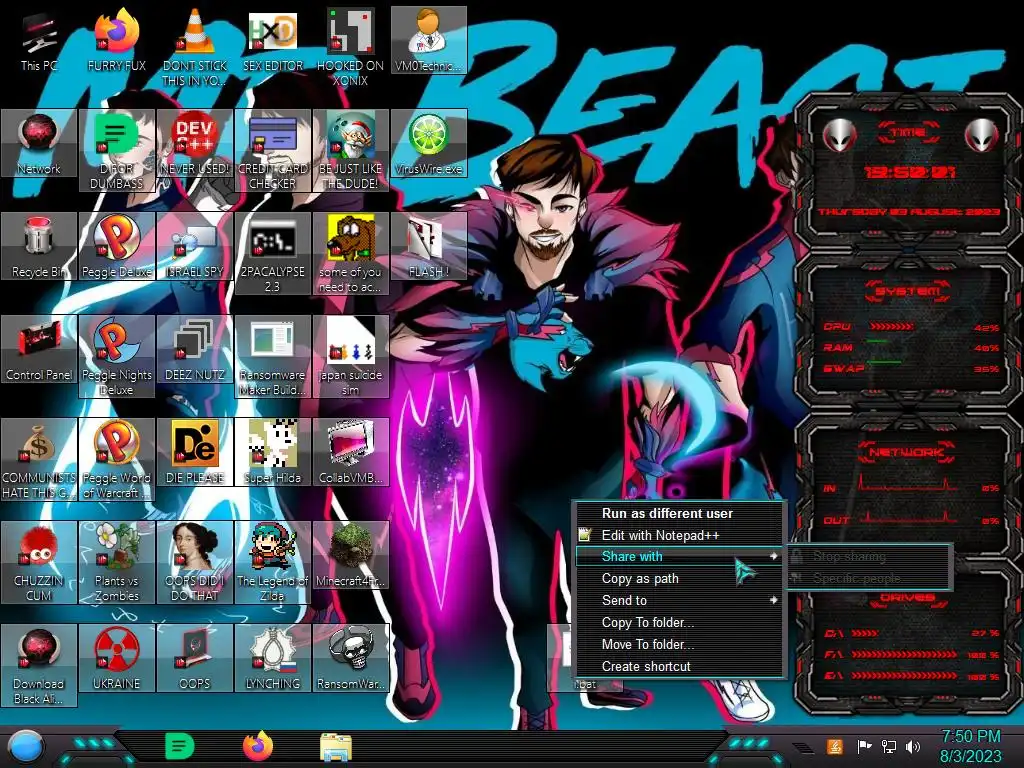Open the Action Center flag icon

864,746
